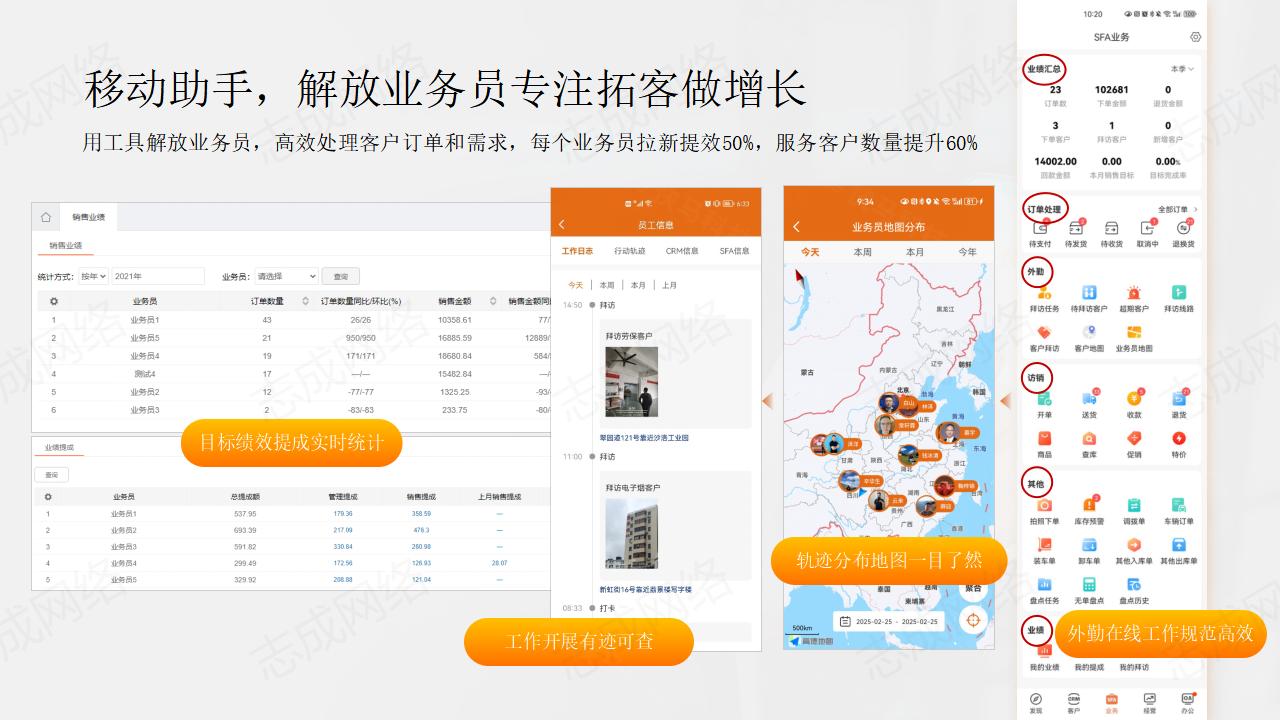
Task: Switch to the CRM信息 tab
Action: [x=682, y=251]
